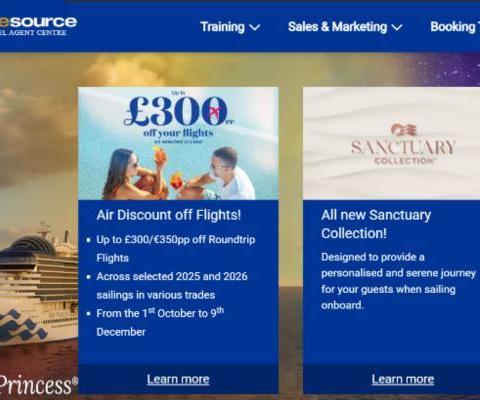The image size is (480, 400).
Task: Click the Up to £300/€350pp bullet text
Action: [x=176, y=249]
